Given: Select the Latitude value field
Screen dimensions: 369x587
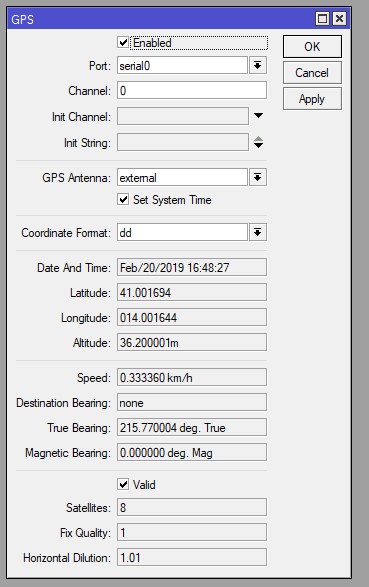Looking at the screenshot, I should (192, 292).
